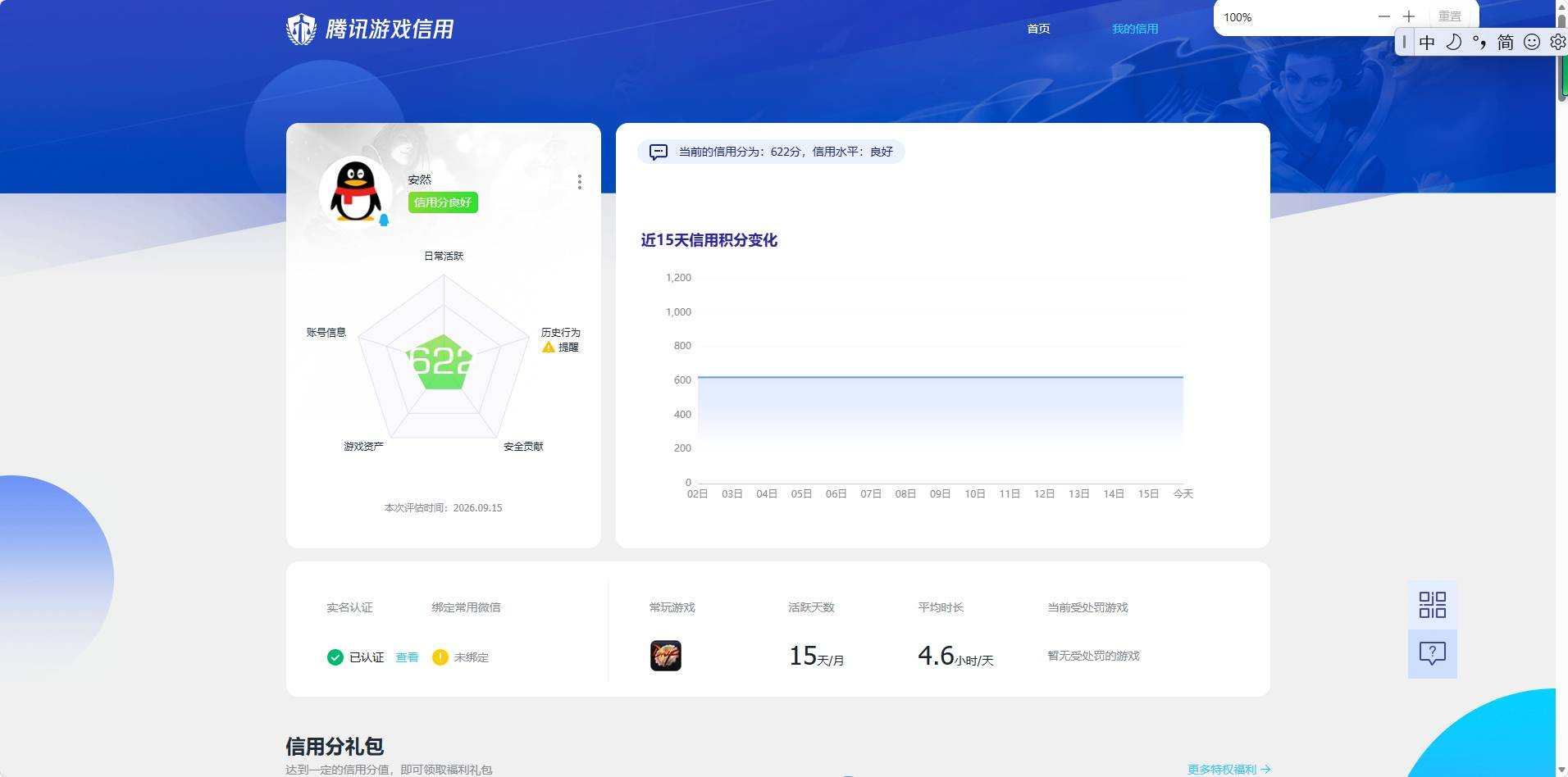Click the 02日 label on the chart axis
Screen dimensions: 1568x777
[x=697, y=493]
